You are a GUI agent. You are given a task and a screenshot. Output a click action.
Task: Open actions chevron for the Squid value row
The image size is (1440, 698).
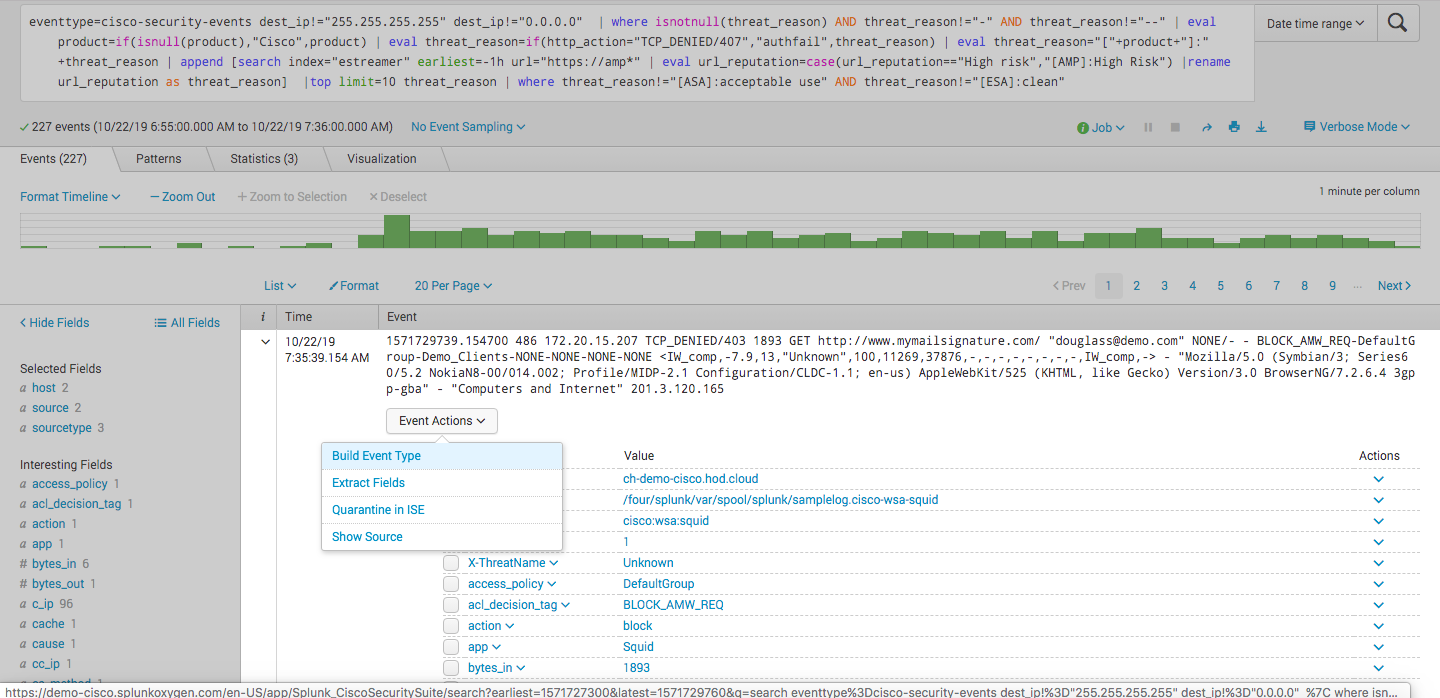pyautogui.click(x=1379, y=647)
